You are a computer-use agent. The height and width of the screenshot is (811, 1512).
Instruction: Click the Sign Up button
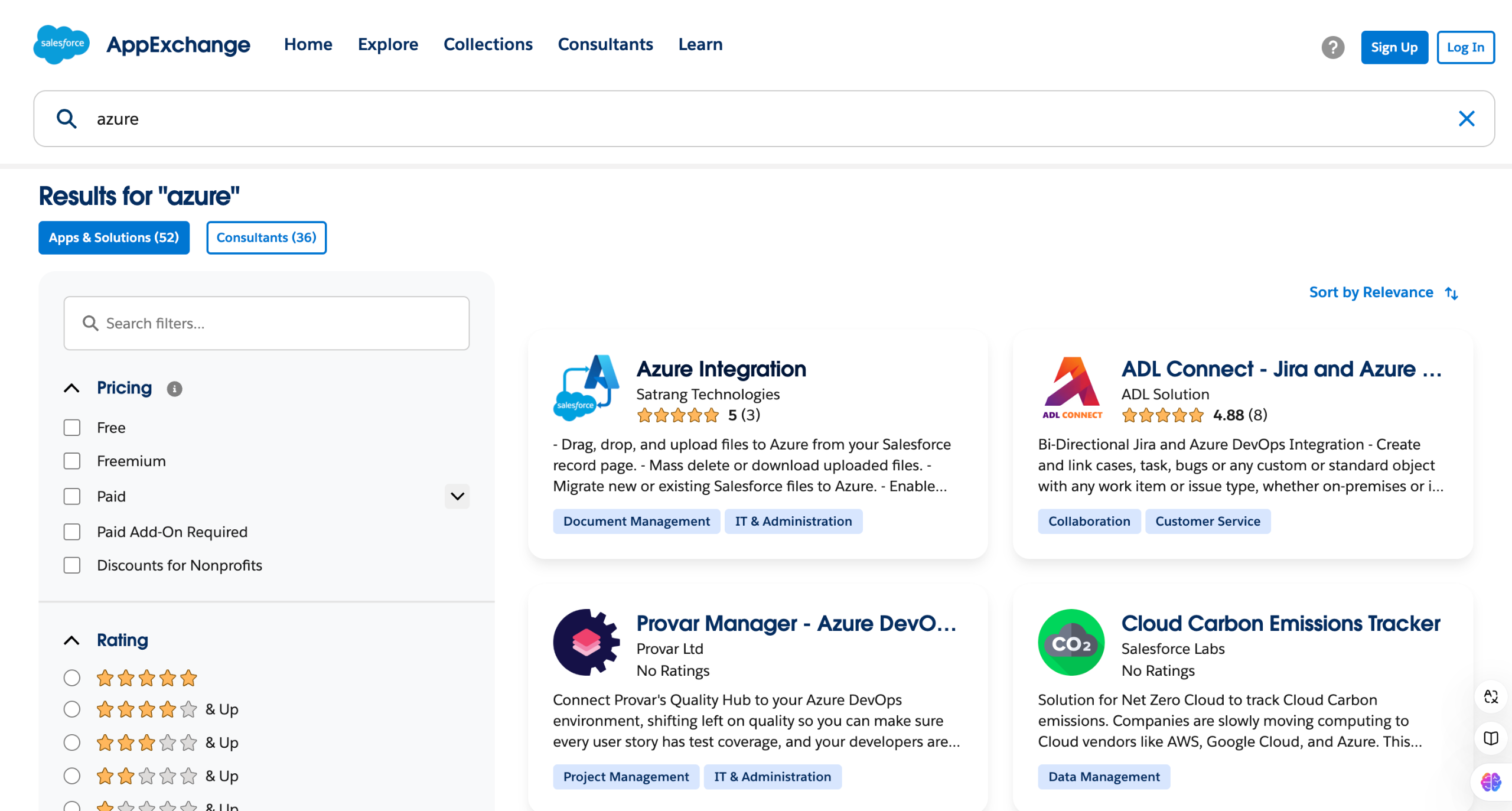coord(1394,47)
